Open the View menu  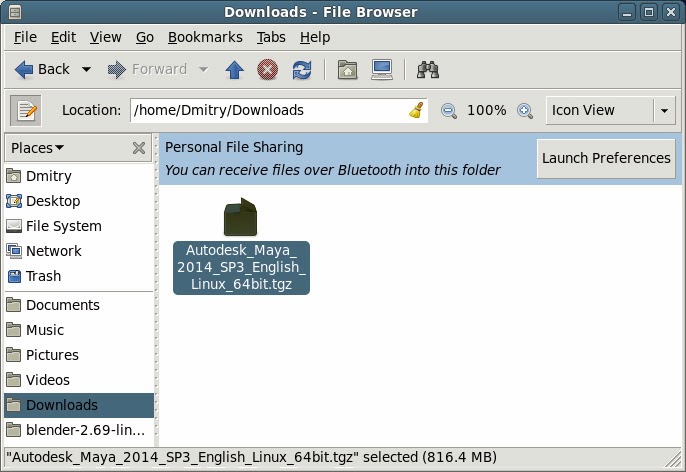tap(105, 37)
